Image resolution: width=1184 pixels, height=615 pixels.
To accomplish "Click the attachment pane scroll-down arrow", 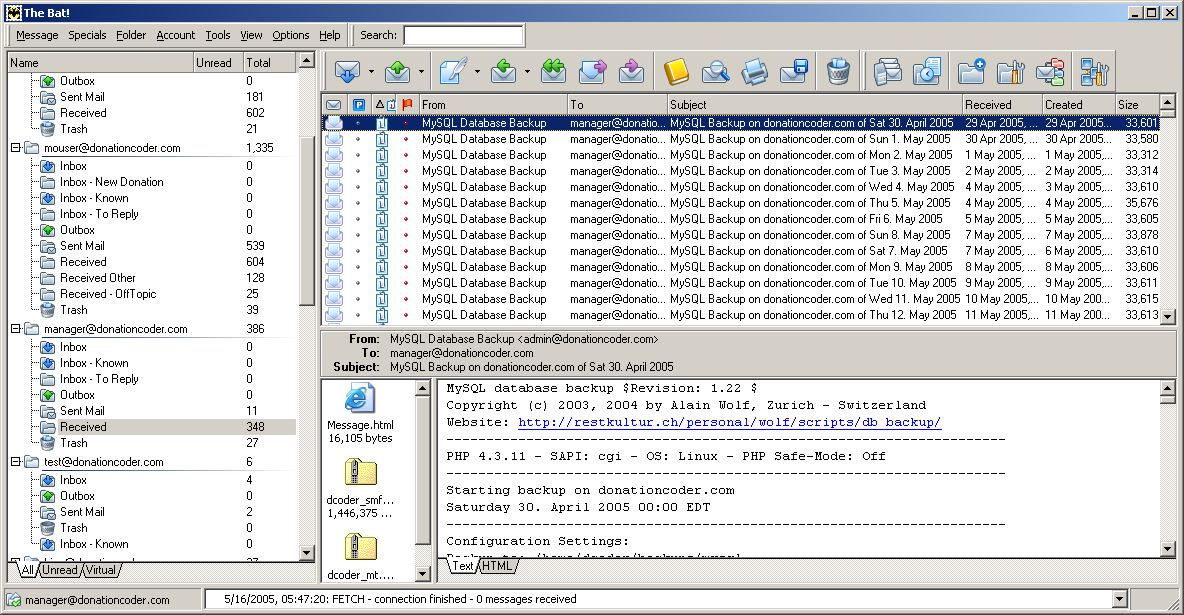I will [x=423, y=574].
